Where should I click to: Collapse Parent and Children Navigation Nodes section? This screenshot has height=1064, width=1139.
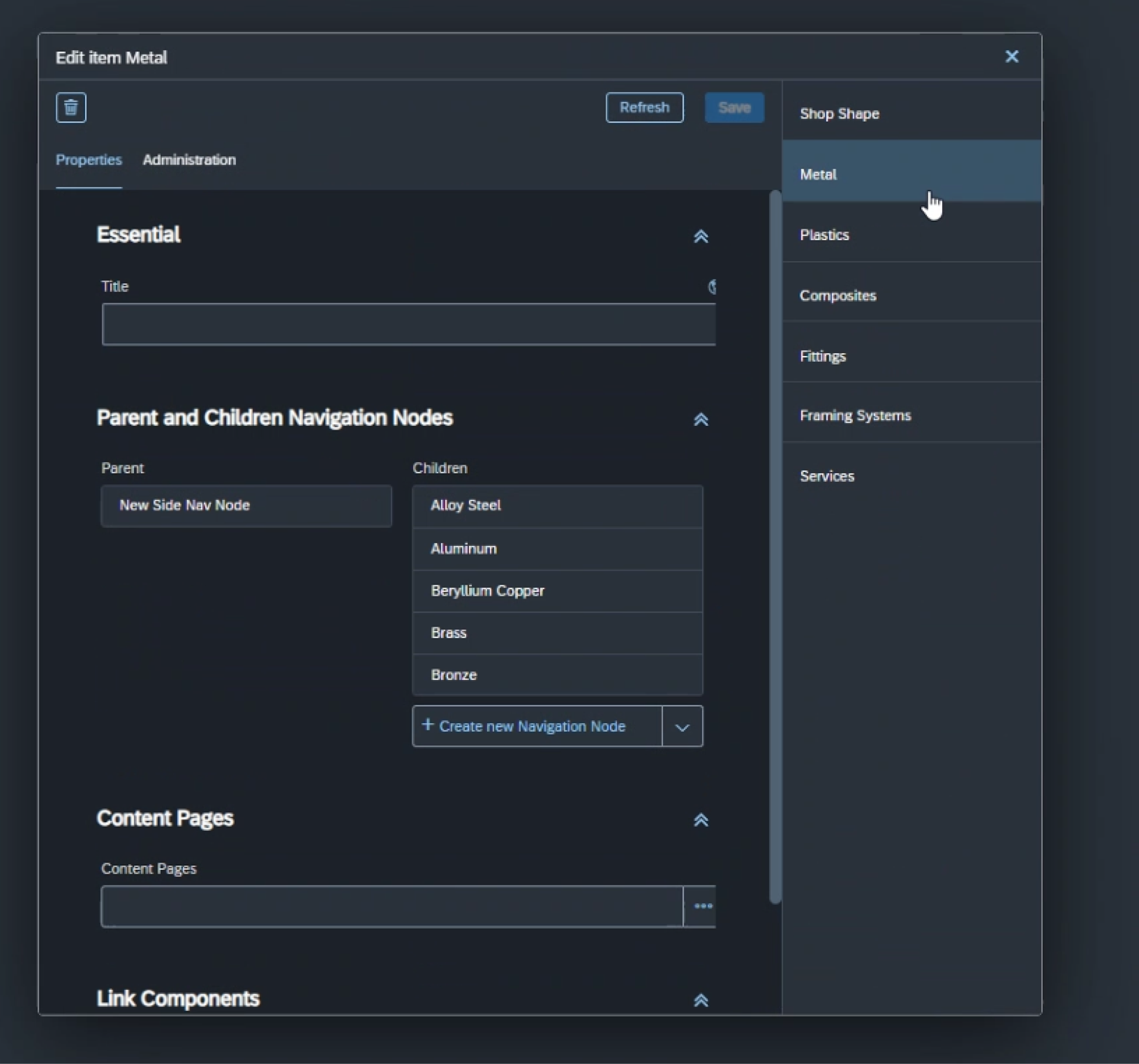click(701, 420)
